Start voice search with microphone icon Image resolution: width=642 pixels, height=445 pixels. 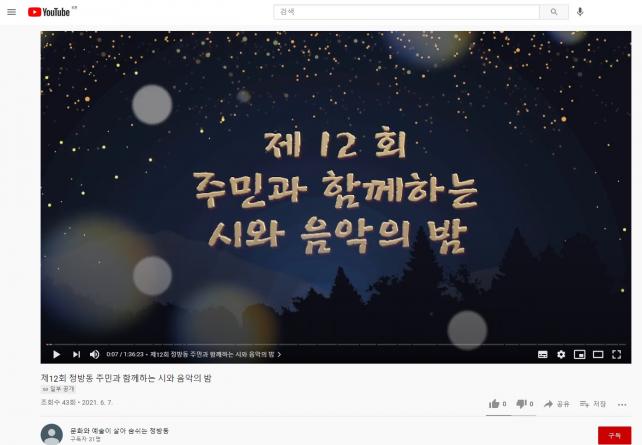coord(580,12)
